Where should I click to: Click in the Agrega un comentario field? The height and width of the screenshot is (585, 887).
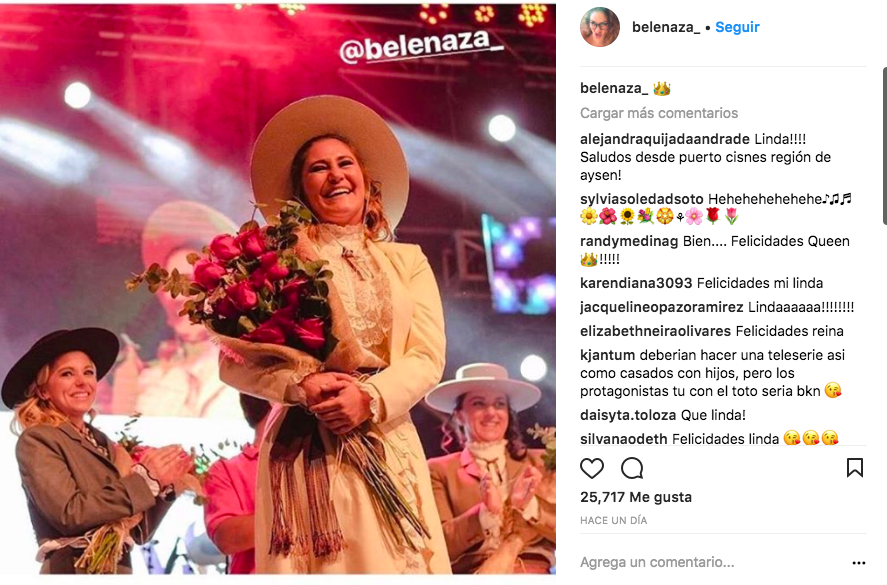click(x=713, y=562)
